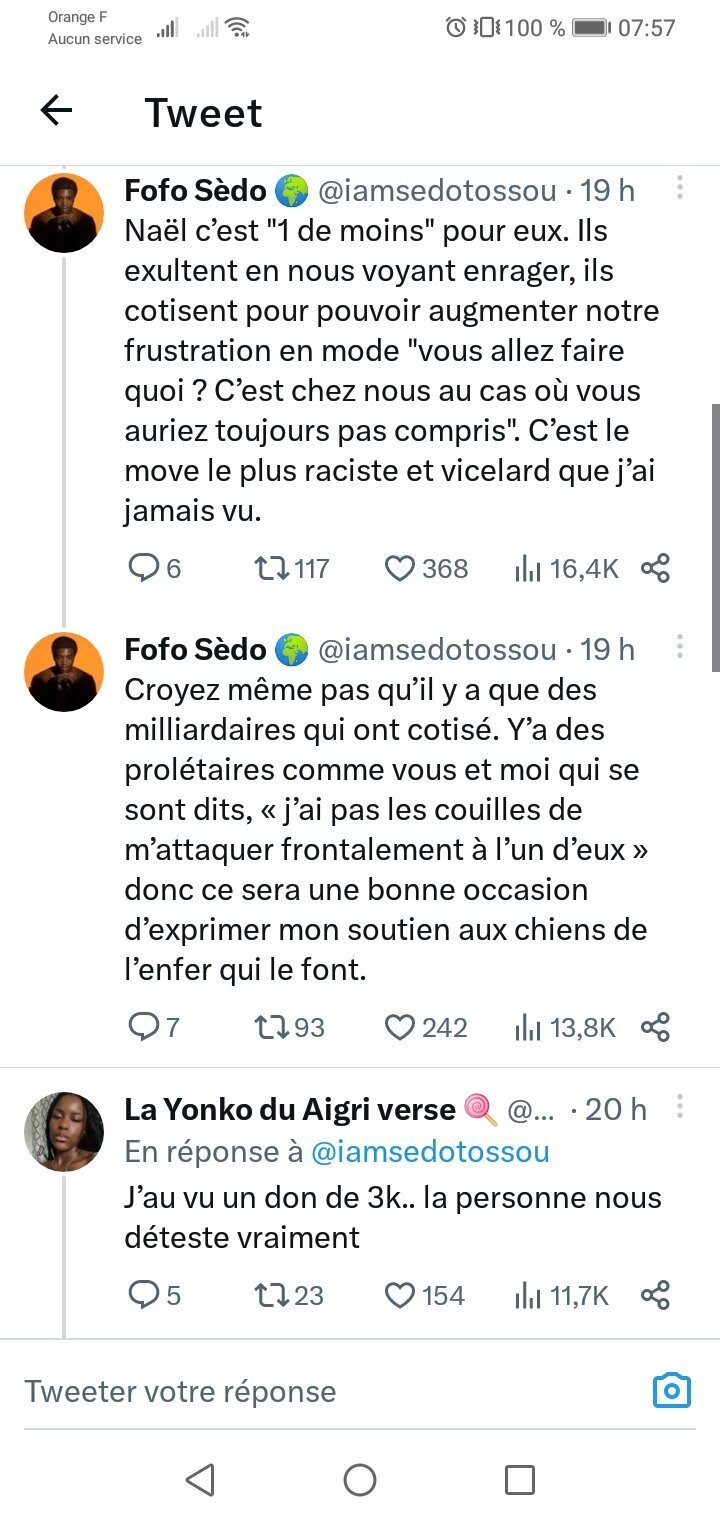Open the @iamsedotossou mention link in reply

[431, 1151]
